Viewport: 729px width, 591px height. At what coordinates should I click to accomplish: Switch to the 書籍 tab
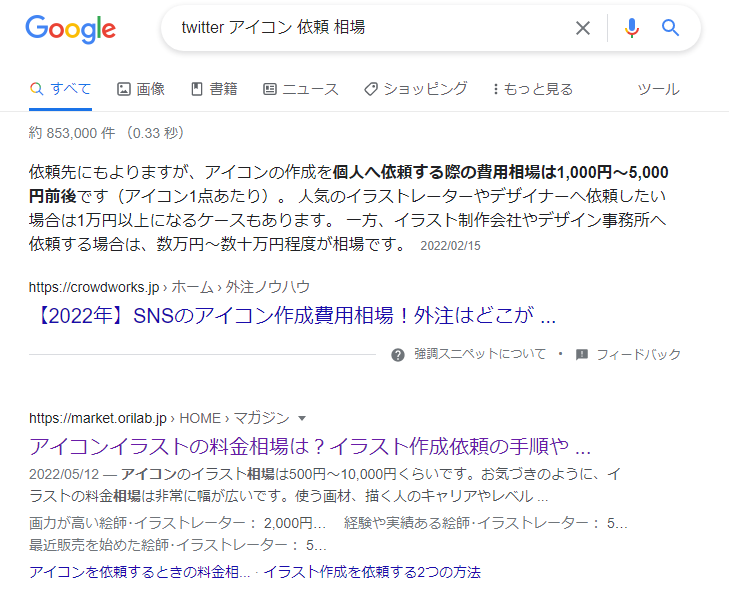click(214, 89)
